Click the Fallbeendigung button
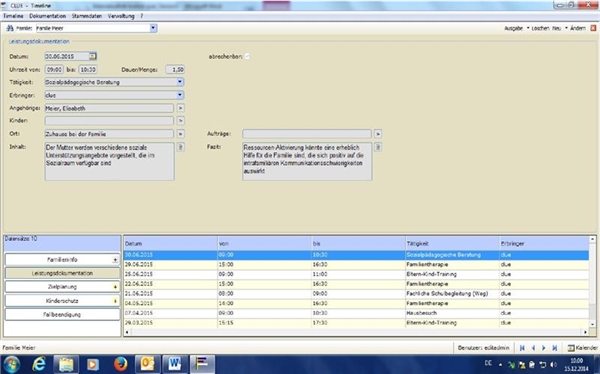This screenshot has height=374, width=600. (62, 315)
